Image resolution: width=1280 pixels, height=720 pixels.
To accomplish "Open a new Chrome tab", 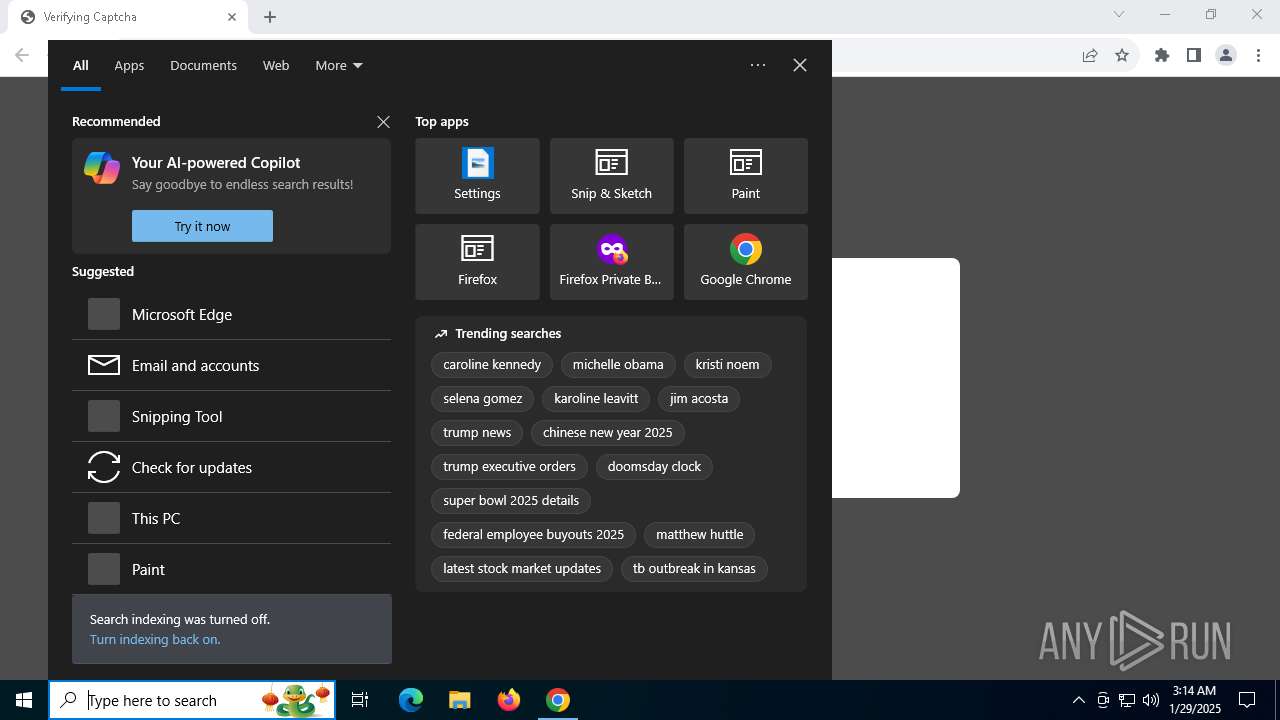I will coord(270,17).
